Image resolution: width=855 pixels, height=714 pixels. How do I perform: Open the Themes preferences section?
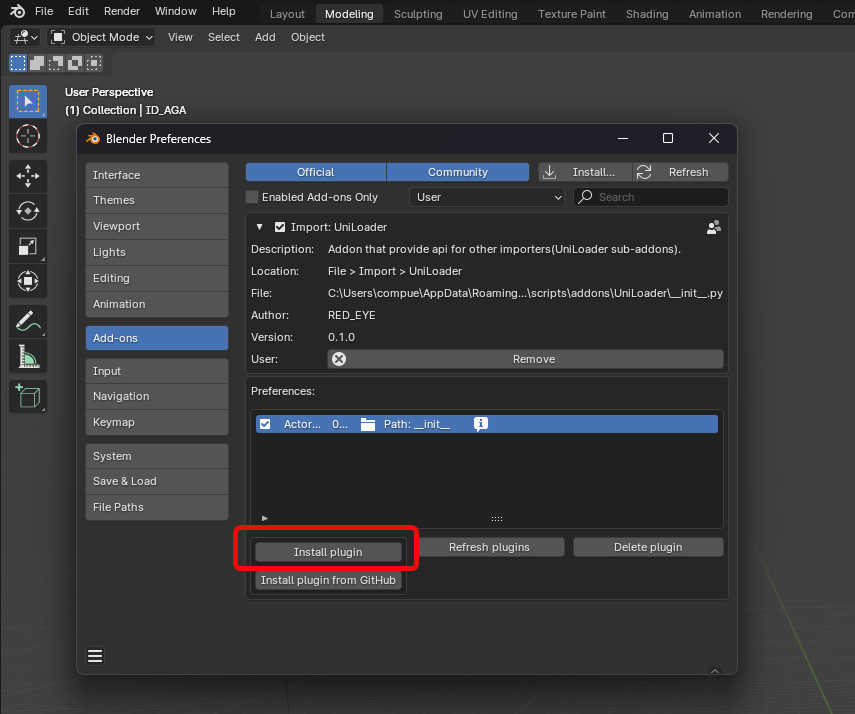(157, 200)
